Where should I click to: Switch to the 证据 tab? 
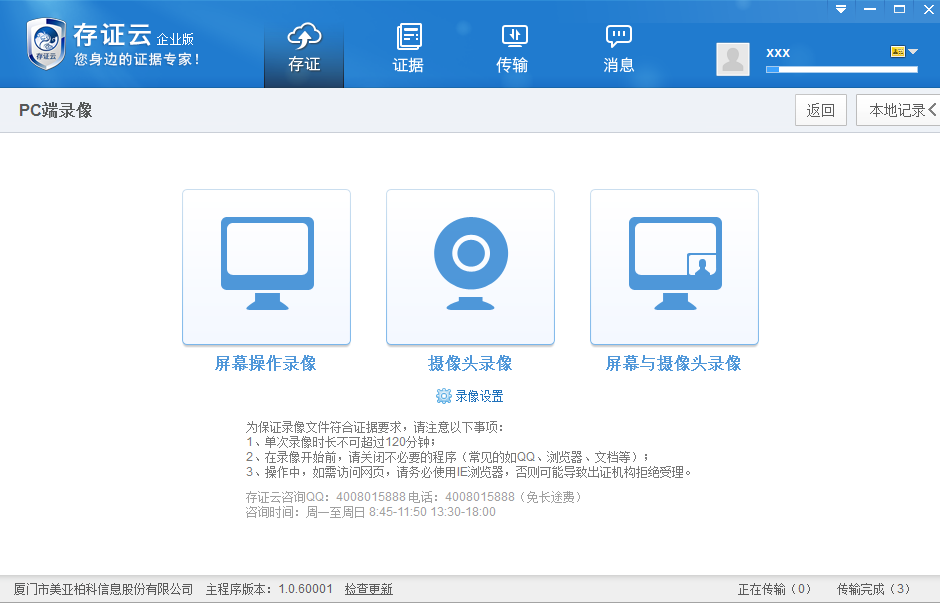click(408, 49)
